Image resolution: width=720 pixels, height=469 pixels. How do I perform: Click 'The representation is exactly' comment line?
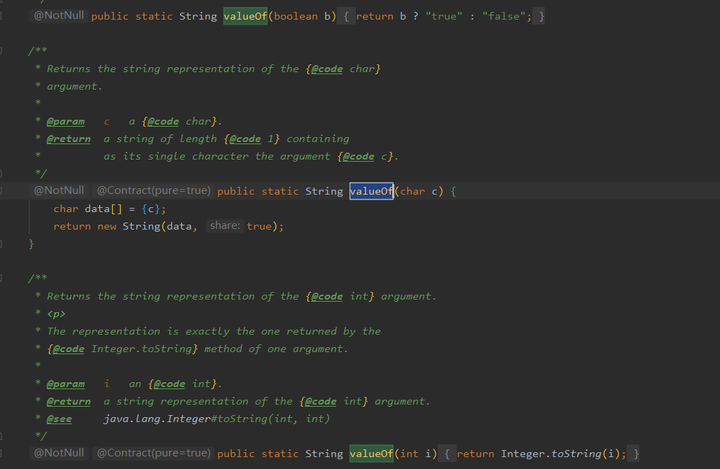(x=214, y=332)
